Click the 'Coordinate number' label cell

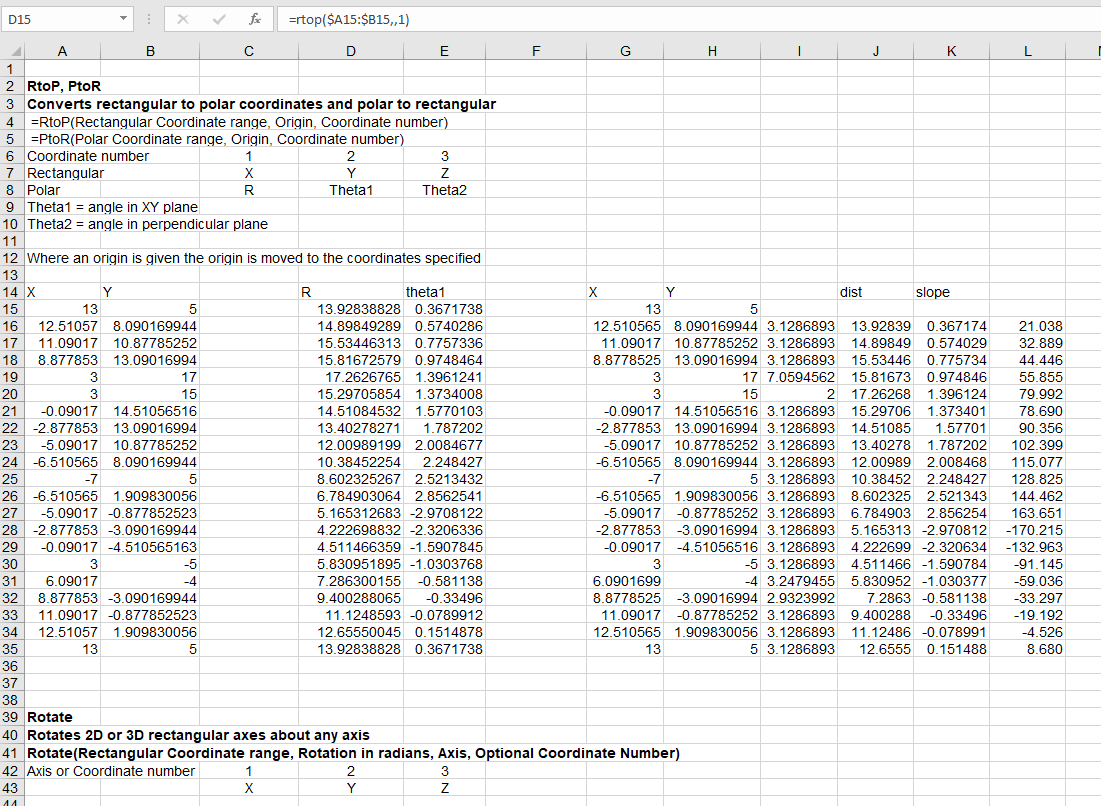(88, 156)
